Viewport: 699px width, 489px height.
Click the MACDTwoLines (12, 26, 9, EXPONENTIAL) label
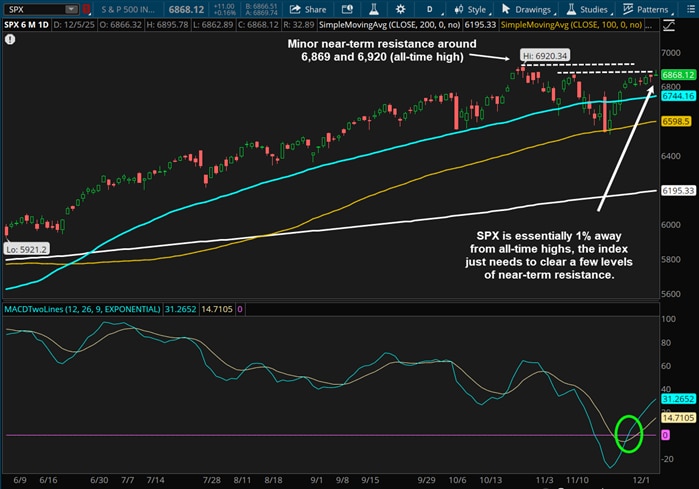pos(82,309)
